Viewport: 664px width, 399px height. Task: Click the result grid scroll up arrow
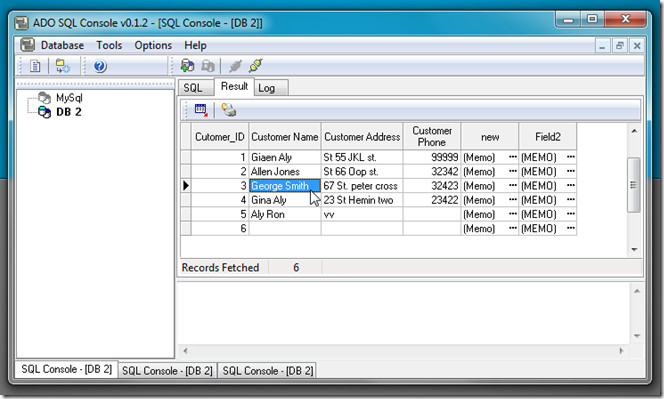point(634,131)
